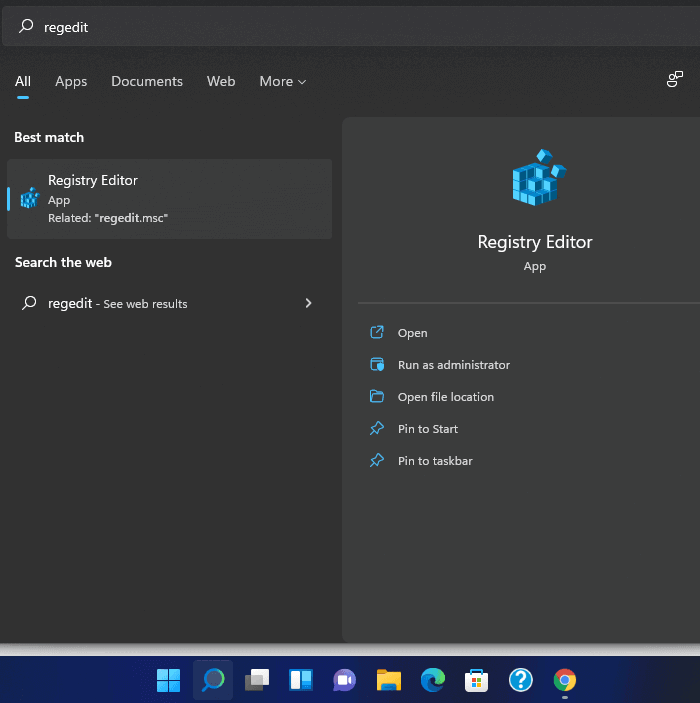Image resolution: width=700 pixels, height=703 pixels.
Task: Click the Related "regedit.msc" text
Action: pos(108,218)
